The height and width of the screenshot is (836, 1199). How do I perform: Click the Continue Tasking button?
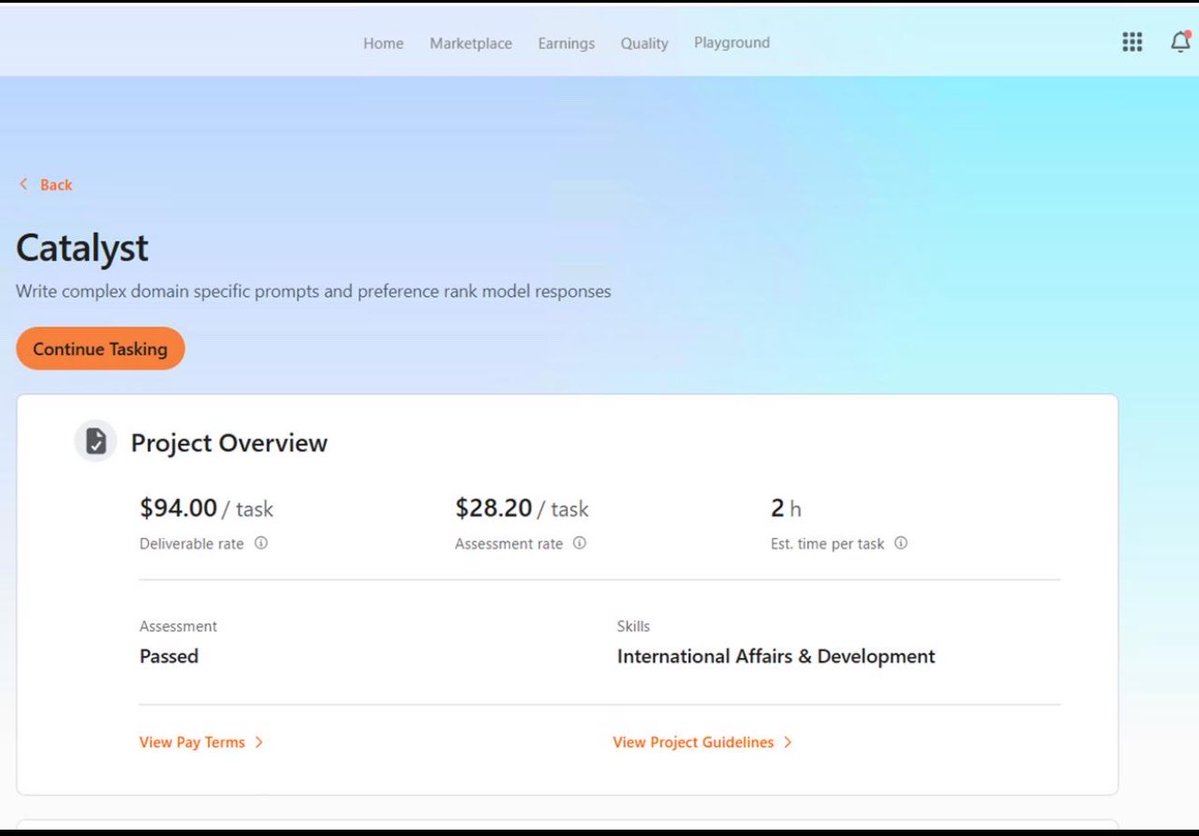(100, 349)
